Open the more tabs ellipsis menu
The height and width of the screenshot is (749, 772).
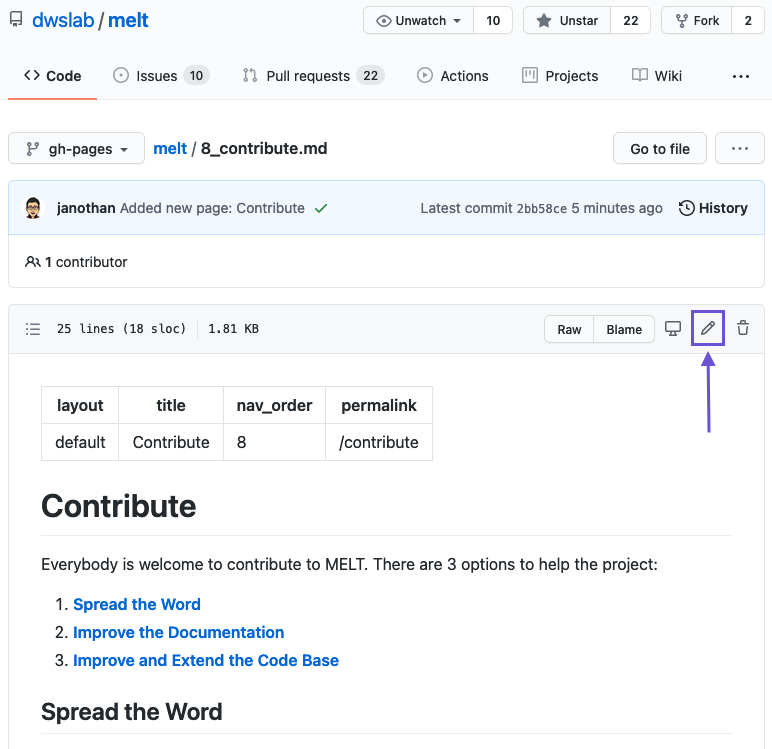(740, 76)
